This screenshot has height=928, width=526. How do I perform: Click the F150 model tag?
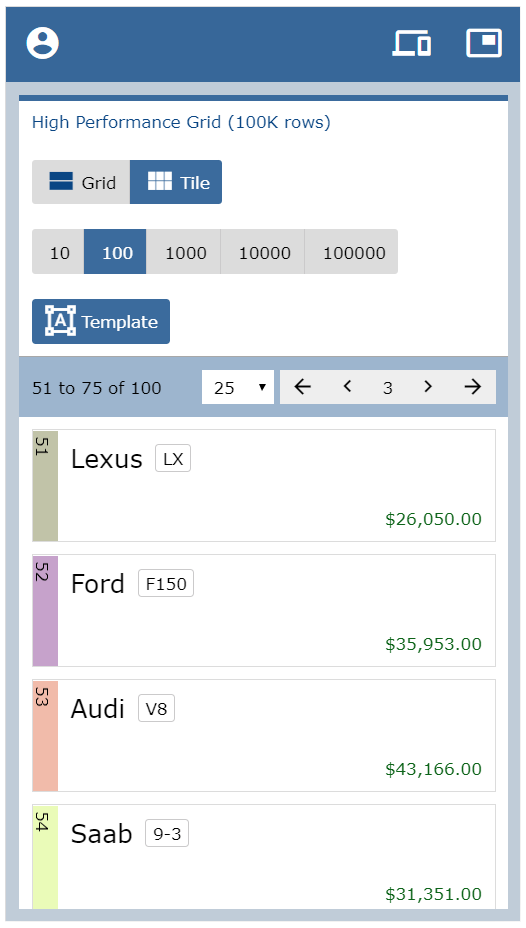pyautogui.click(x=166, y=584)
